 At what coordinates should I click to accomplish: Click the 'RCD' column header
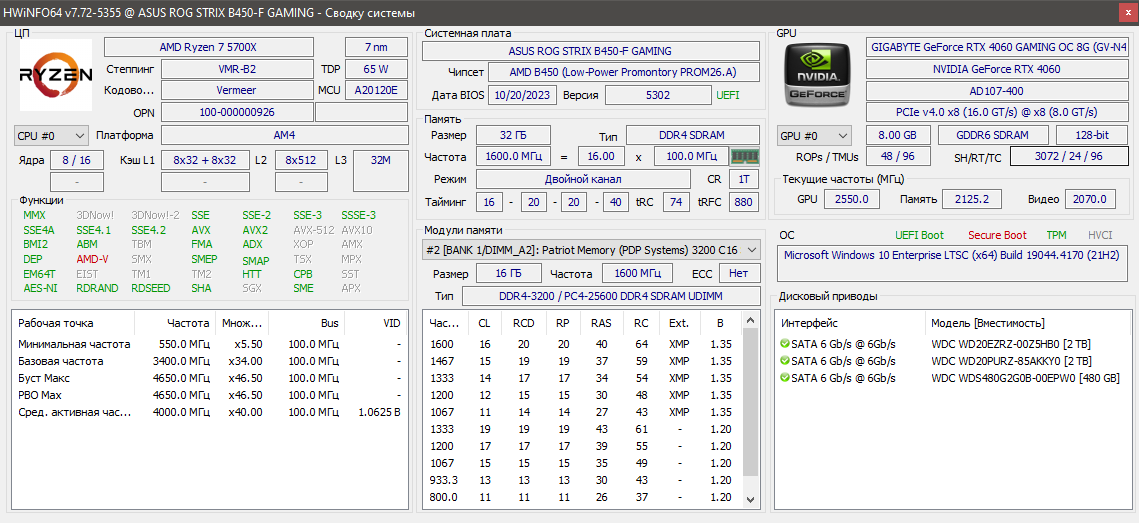[x=523, y=323]
